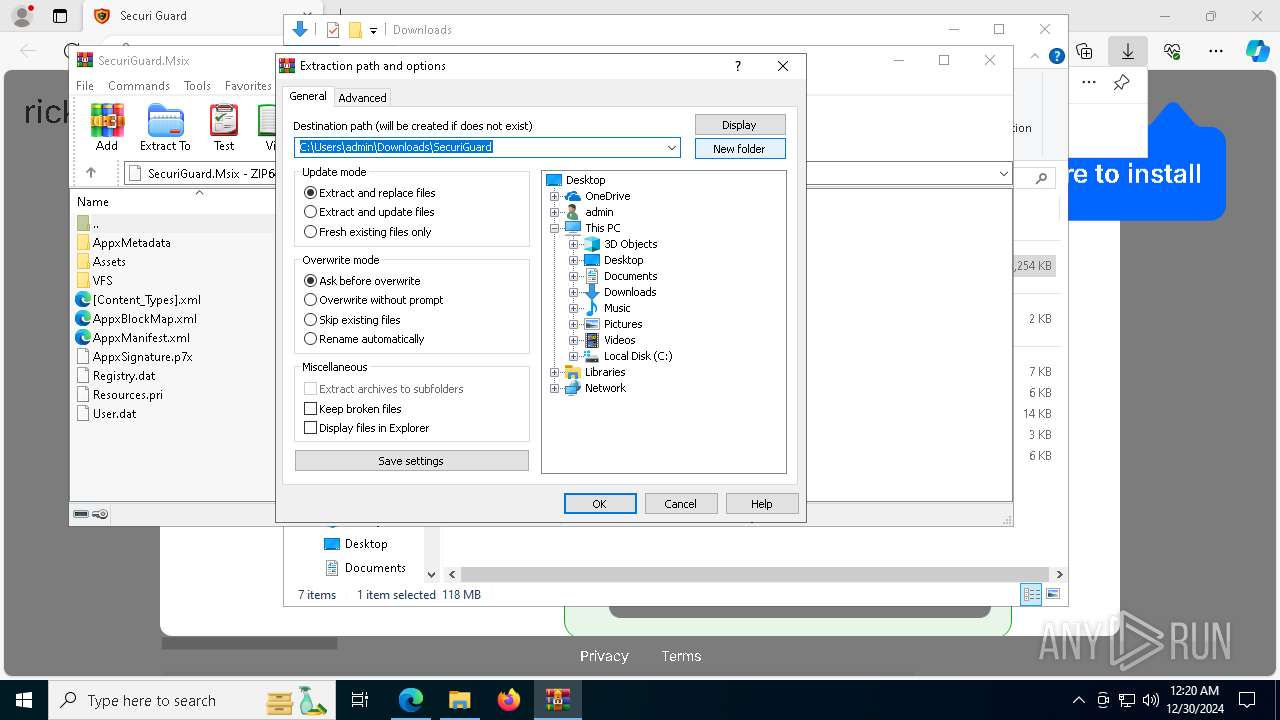
Task: Click the dialog's question mark help icon
Action: (x=738, y=66)
